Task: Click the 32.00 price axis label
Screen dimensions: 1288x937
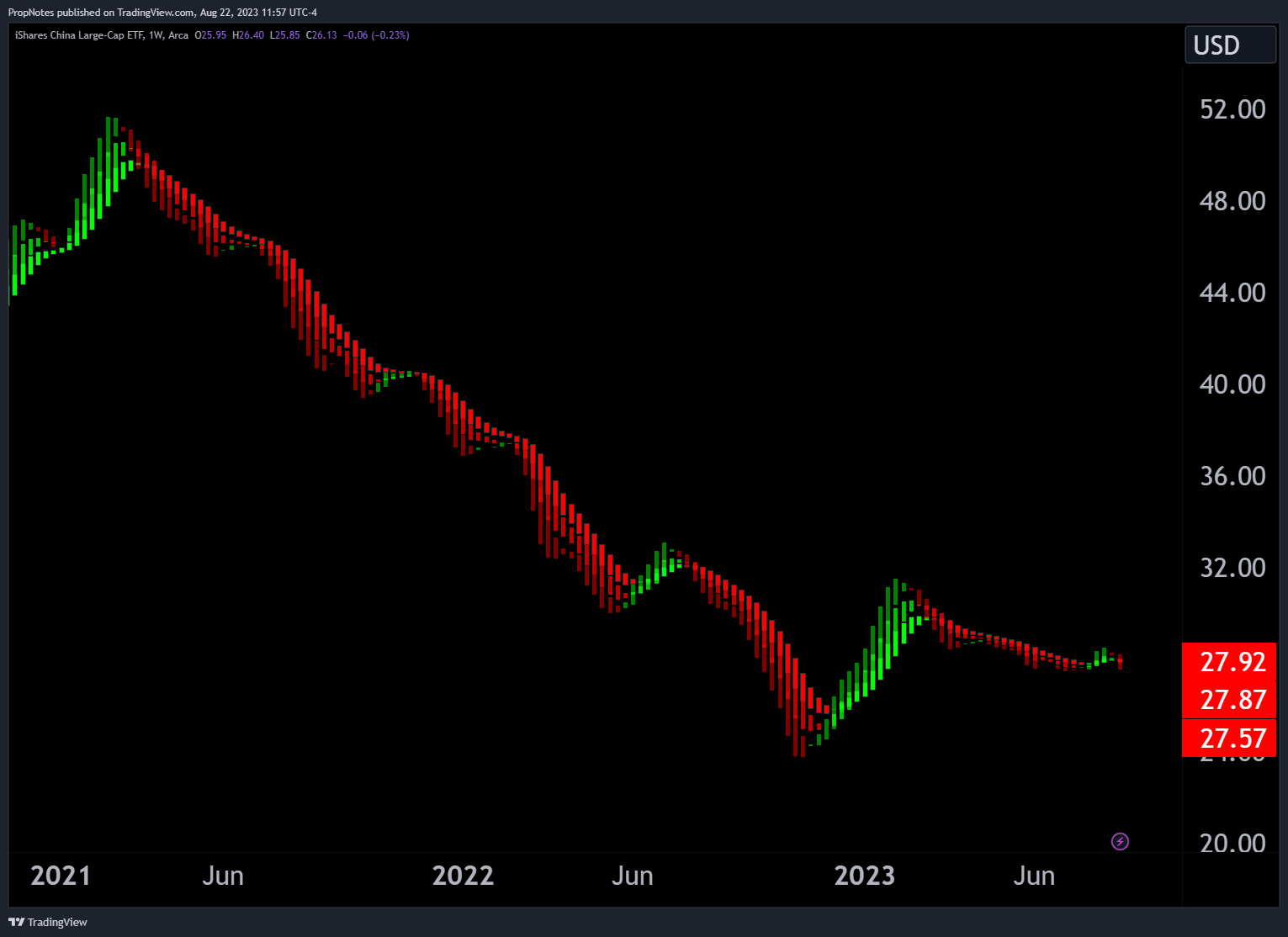Action: click(1232, 568)
